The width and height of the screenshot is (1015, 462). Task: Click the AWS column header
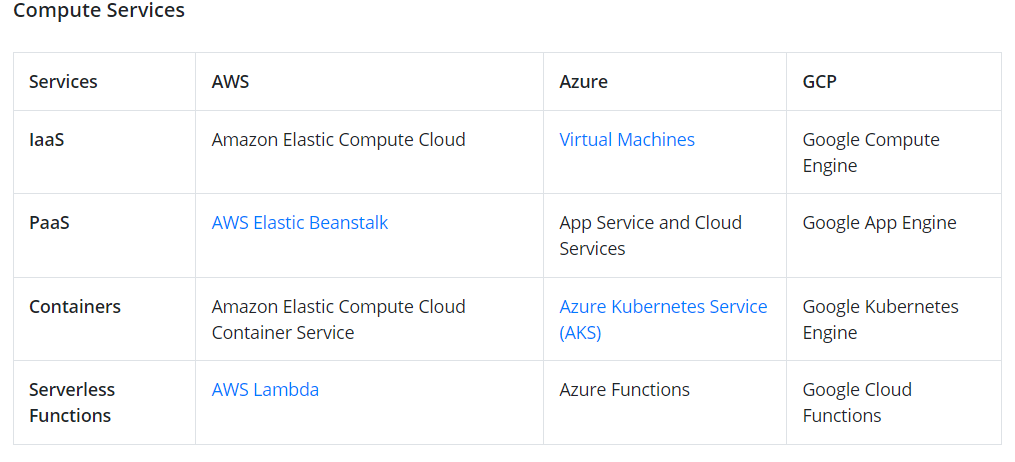click(230, 82)
